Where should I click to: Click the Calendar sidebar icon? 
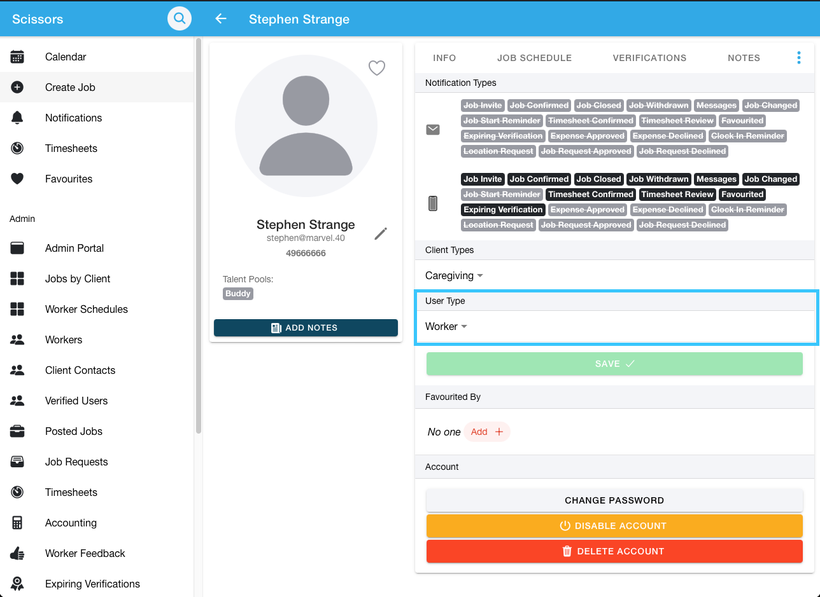click(17, 56)
